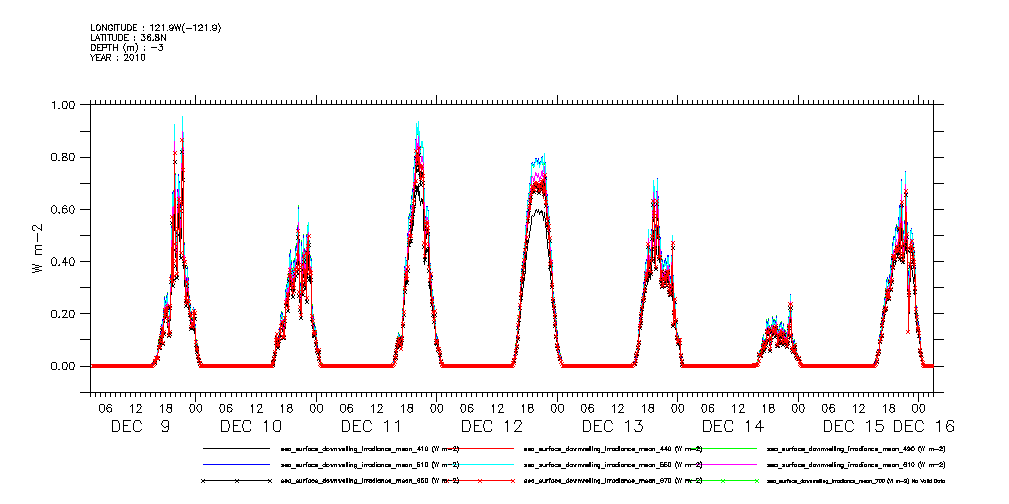
Task: Click the black x-marked legend line for 650
Action: click(236, 481)
